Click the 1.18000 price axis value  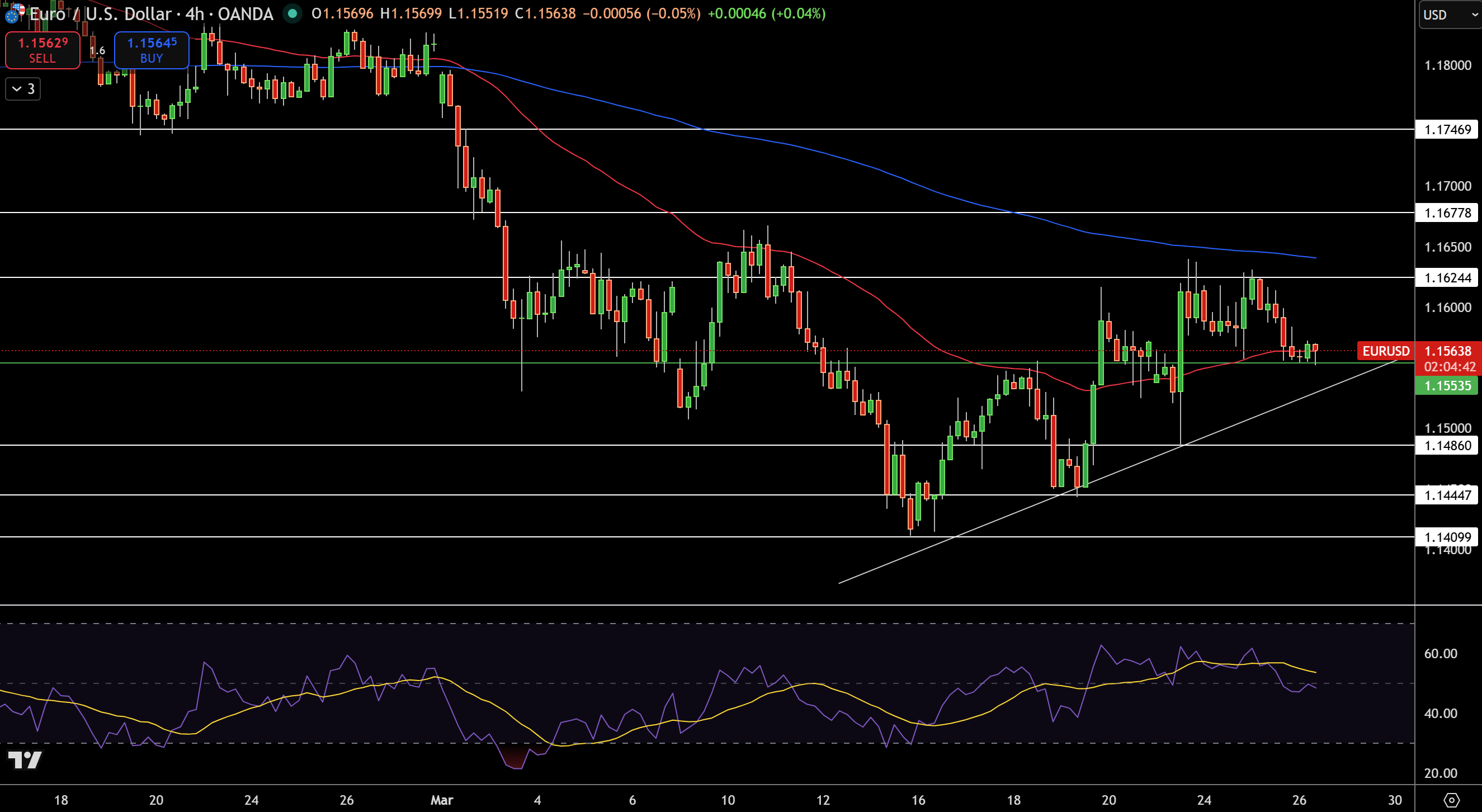[1447, 65]
